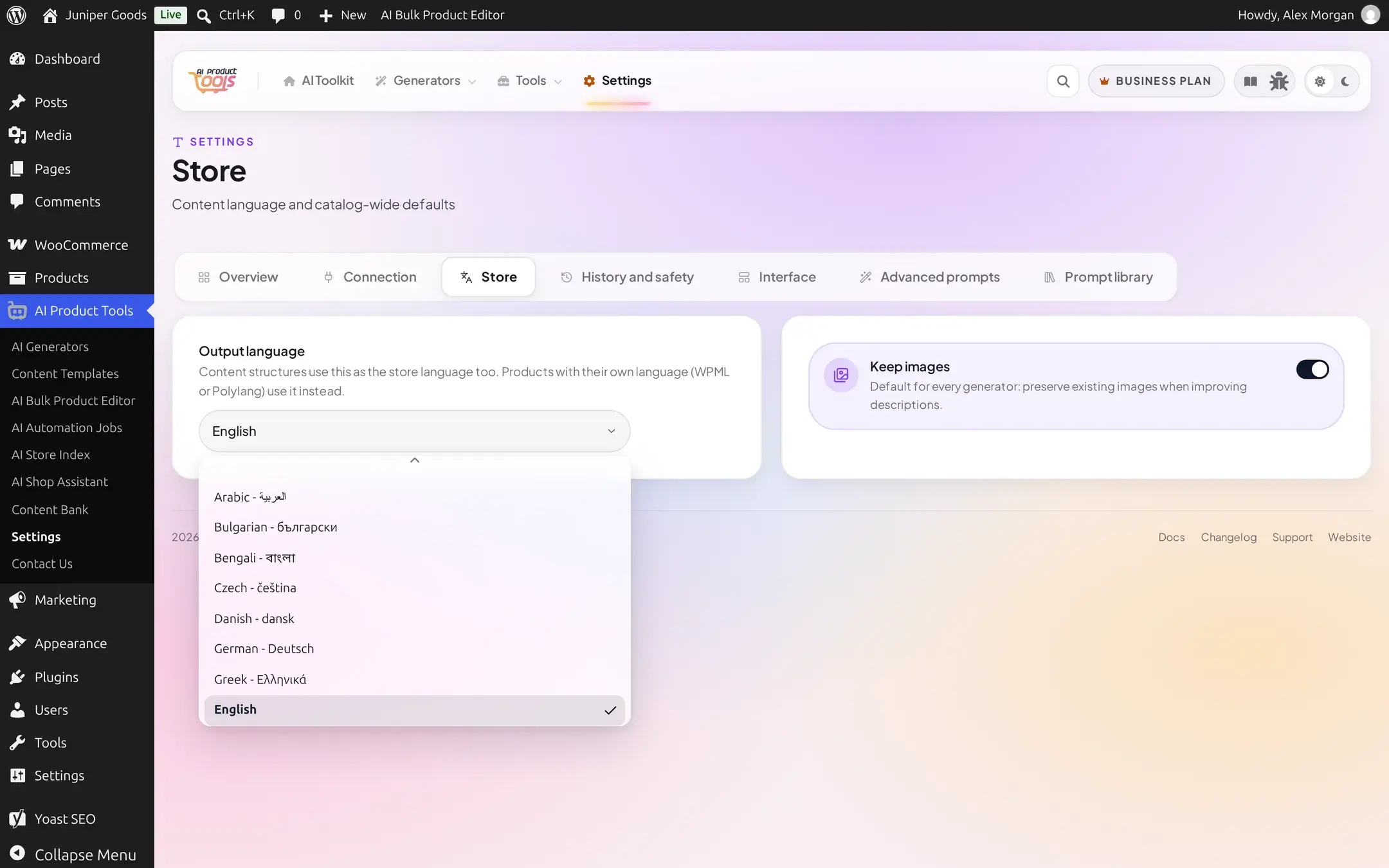Open the History and safety tab

[x=628, y=277]
